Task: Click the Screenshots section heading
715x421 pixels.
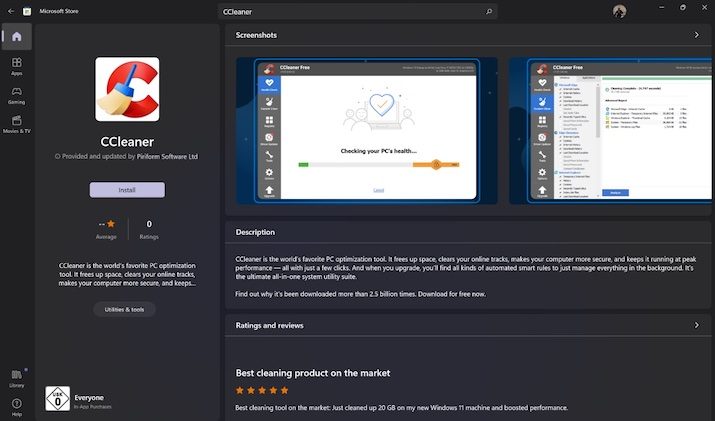Action: tap(256, 35)
